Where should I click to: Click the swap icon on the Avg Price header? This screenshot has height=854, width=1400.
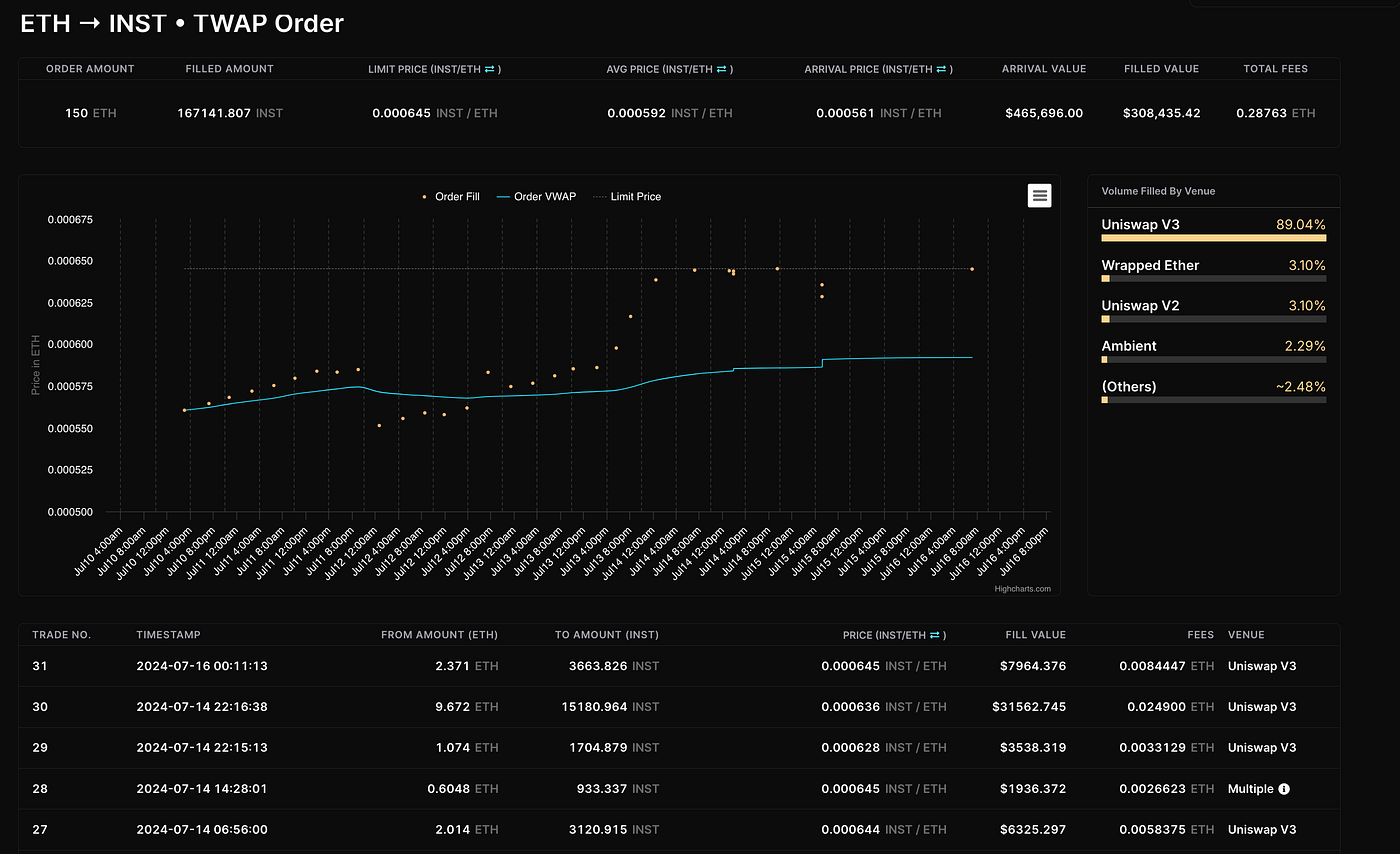[x=723, y=69]
